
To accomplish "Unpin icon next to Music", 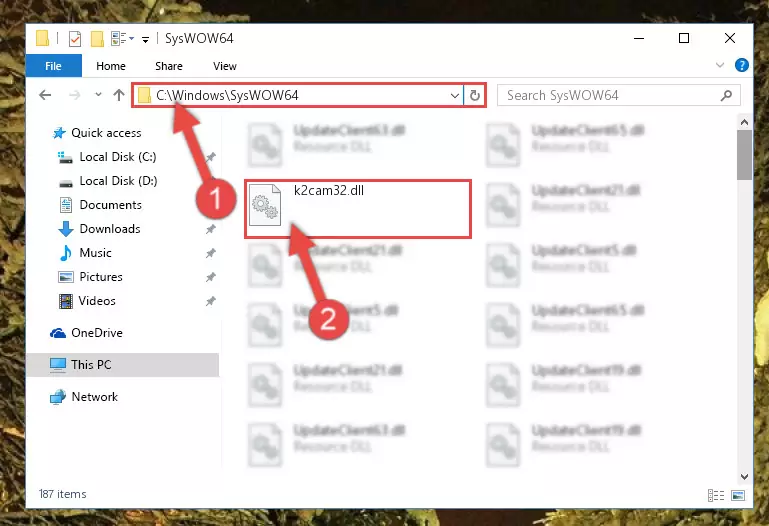I will coord(210,253).
